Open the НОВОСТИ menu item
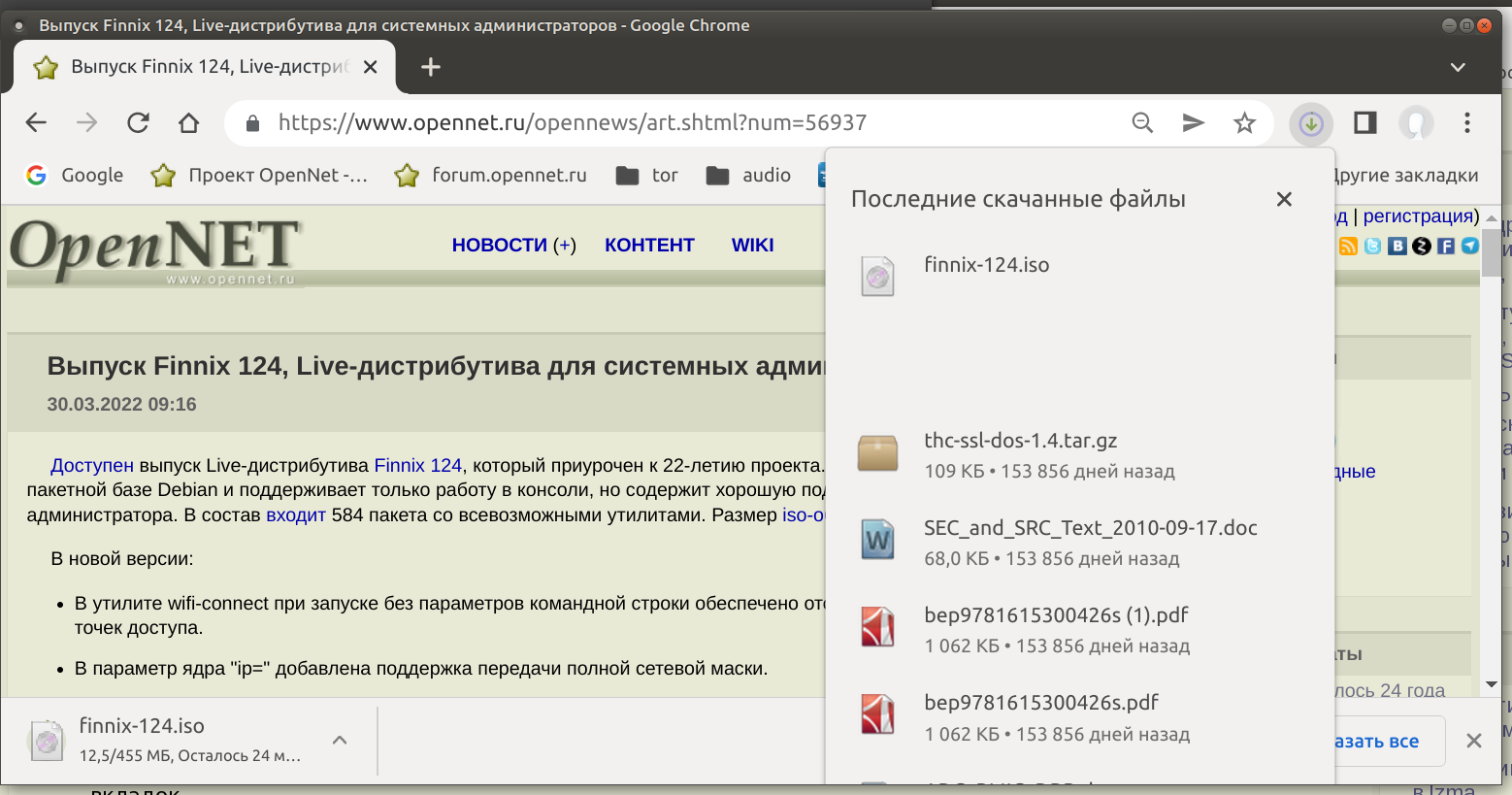 499,245
